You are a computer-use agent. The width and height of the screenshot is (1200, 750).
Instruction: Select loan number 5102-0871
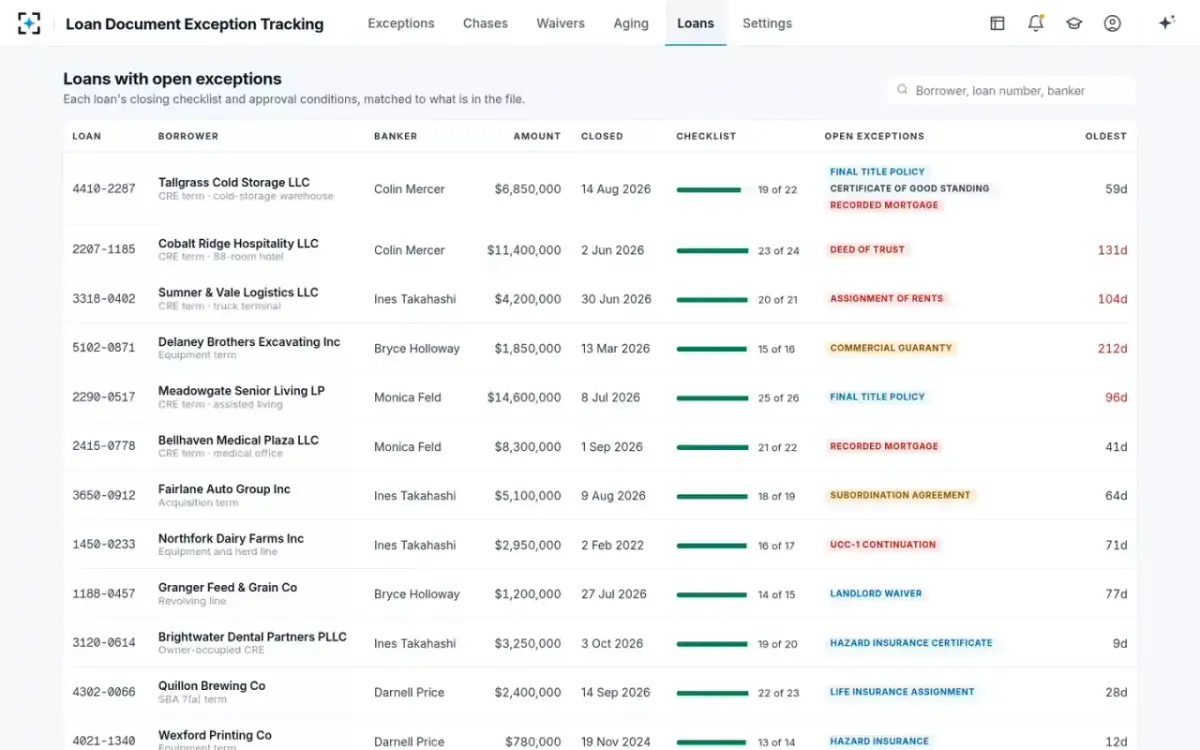(x=104, y=348)
